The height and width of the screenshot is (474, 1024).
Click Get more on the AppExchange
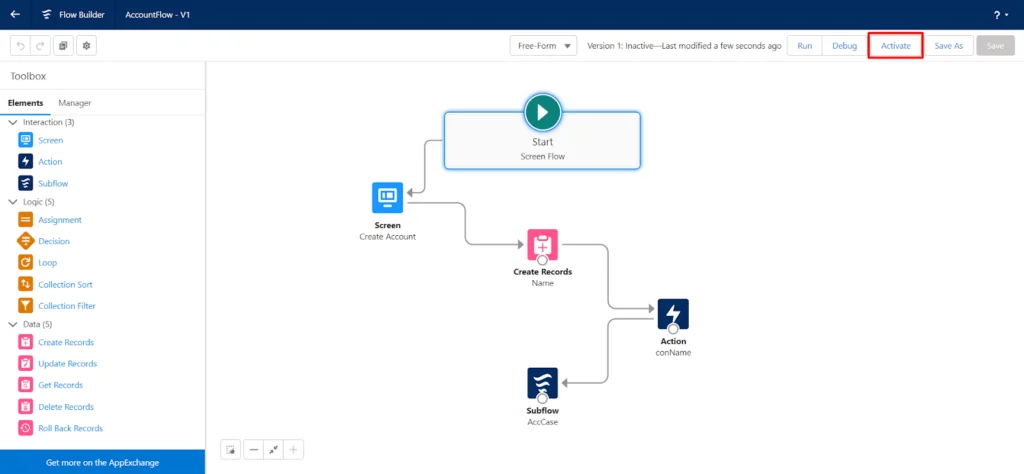tap(103, 462)
